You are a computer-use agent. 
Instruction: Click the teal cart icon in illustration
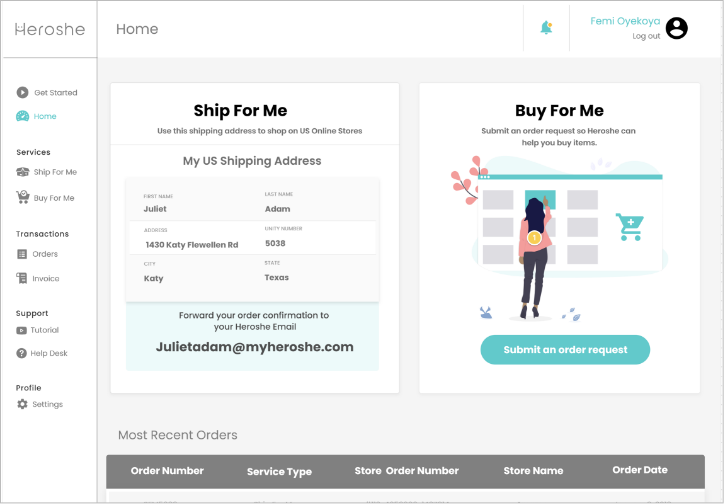(630, 227)
